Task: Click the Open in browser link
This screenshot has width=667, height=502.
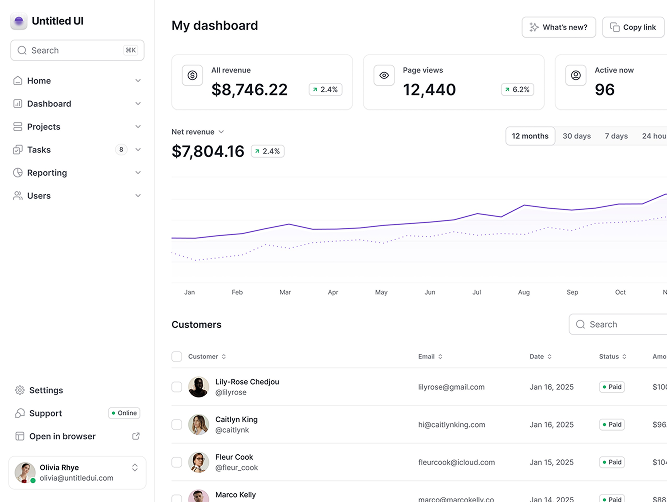Action: (x=77, y=436)
